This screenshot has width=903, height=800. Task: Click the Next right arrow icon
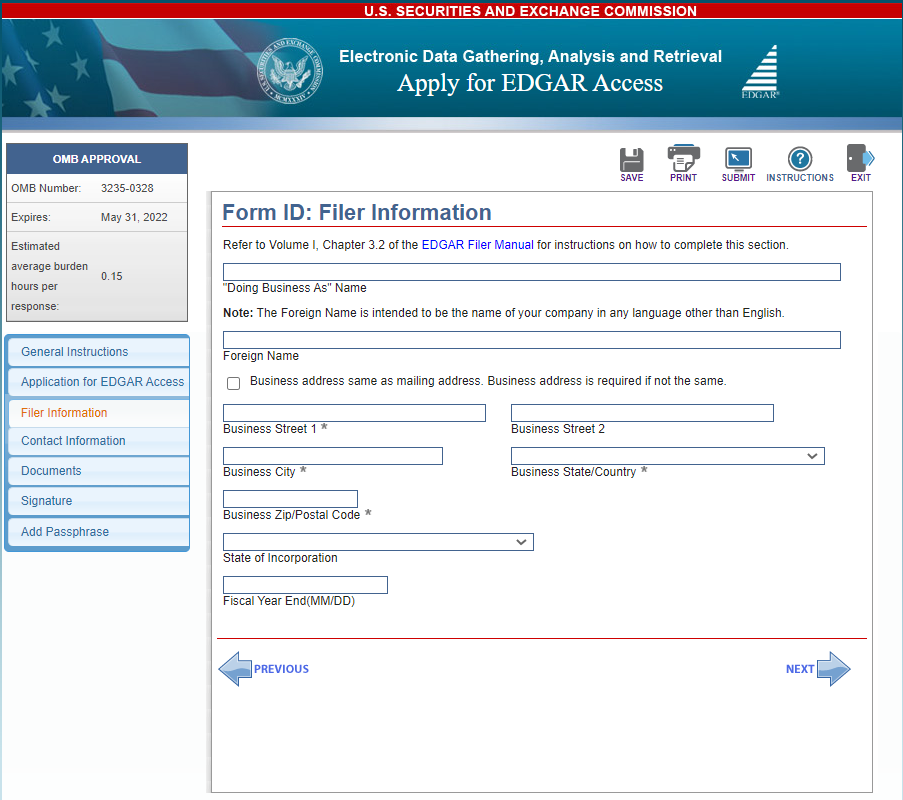832,669
